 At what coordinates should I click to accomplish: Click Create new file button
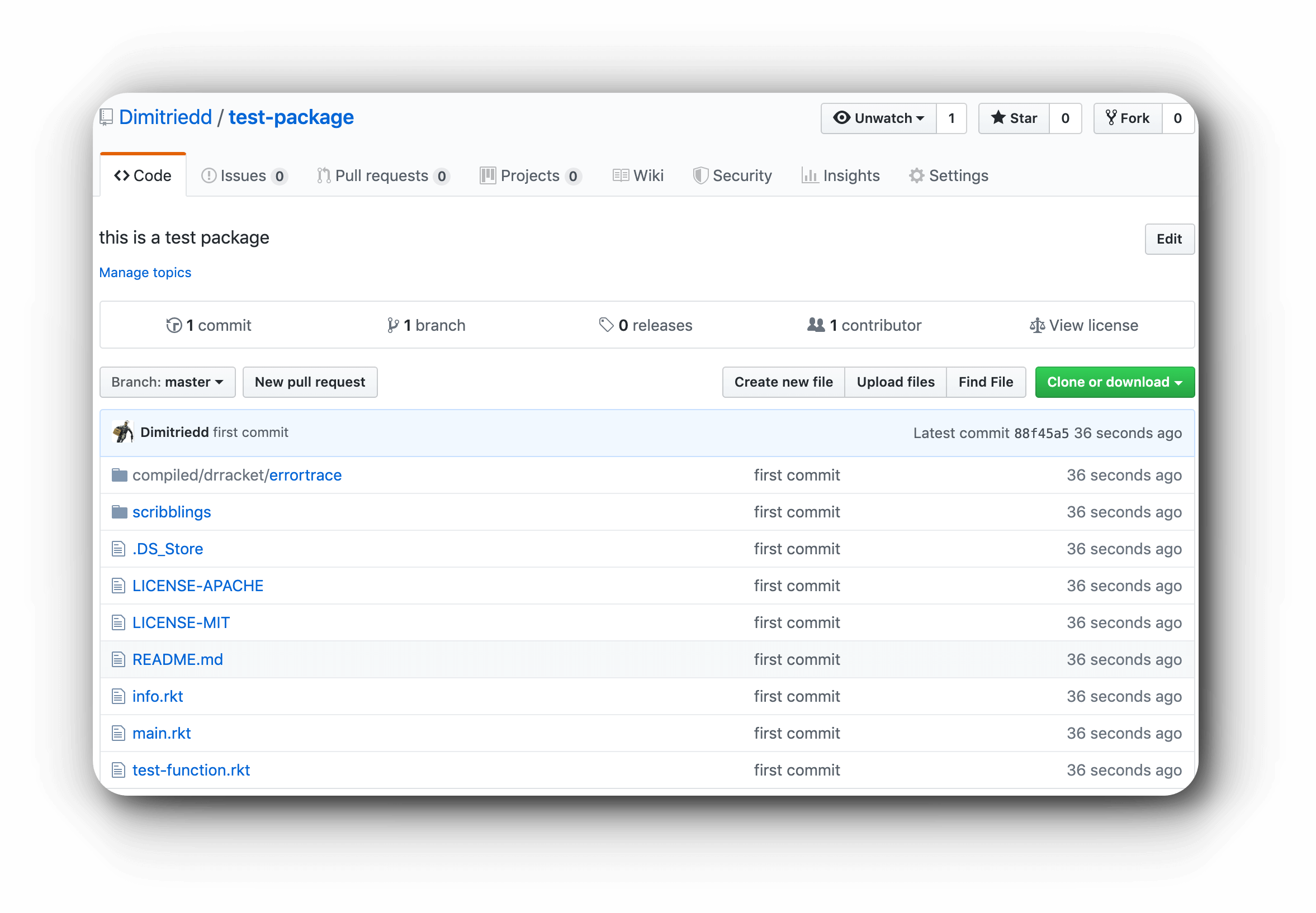click(783, 382)
